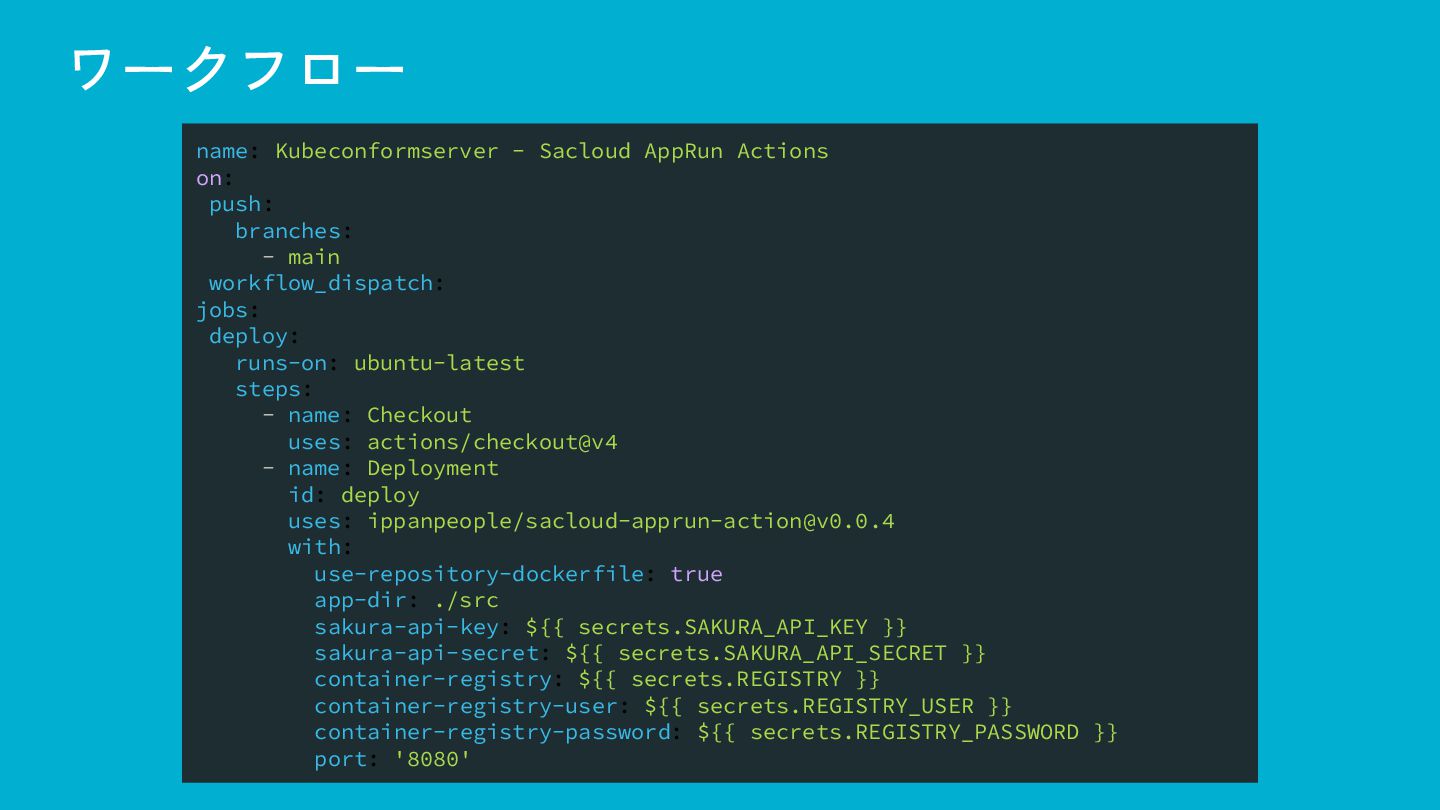The image size is (1440, 810).
Task: Click the 'on' key line
Action: point(214,178)
